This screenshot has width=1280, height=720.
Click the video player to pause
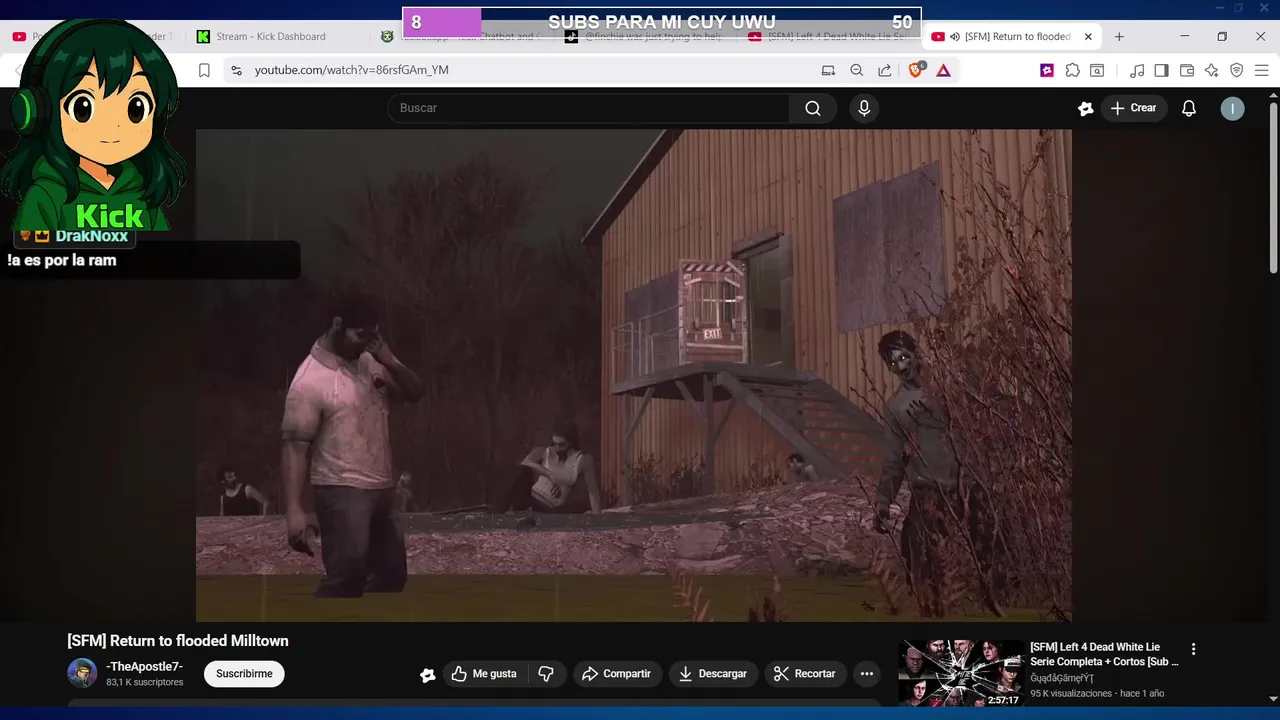[633, 375]
